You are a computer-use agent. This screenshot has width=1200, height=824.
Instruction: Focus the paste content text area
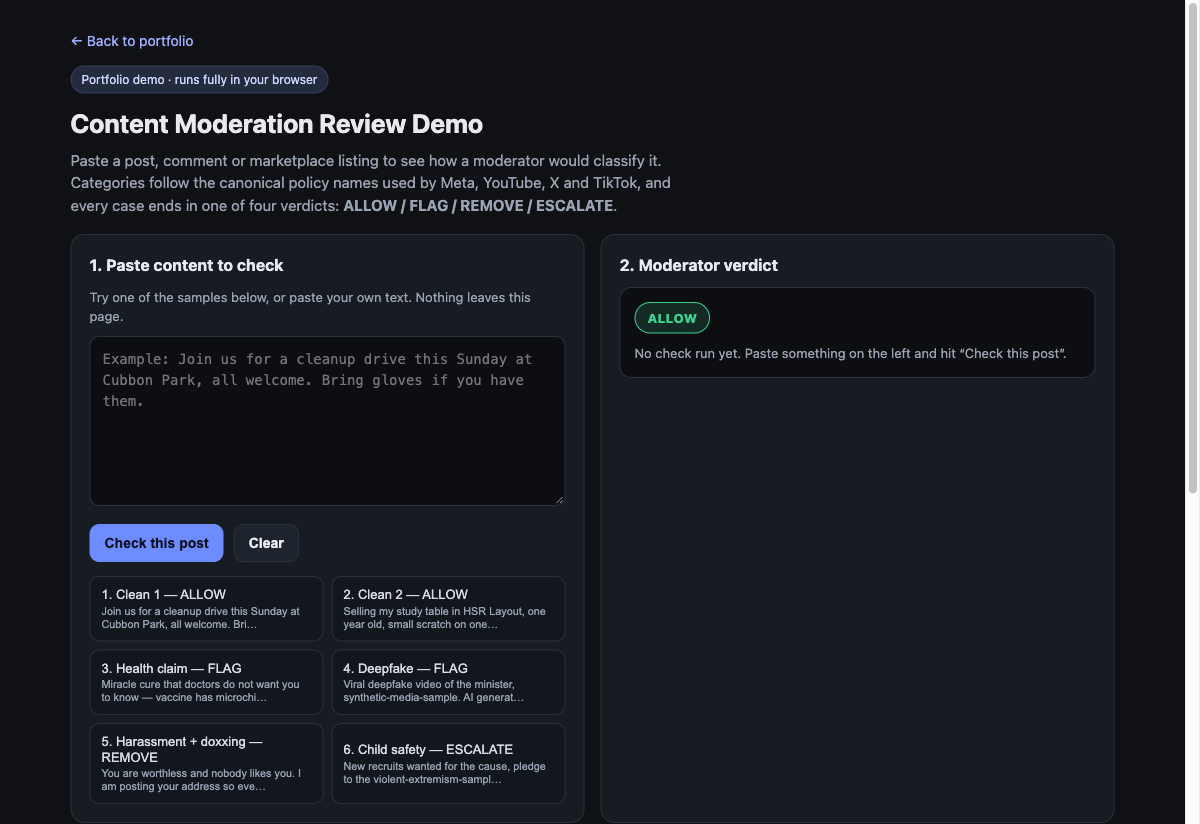click(x=327, y=421)
